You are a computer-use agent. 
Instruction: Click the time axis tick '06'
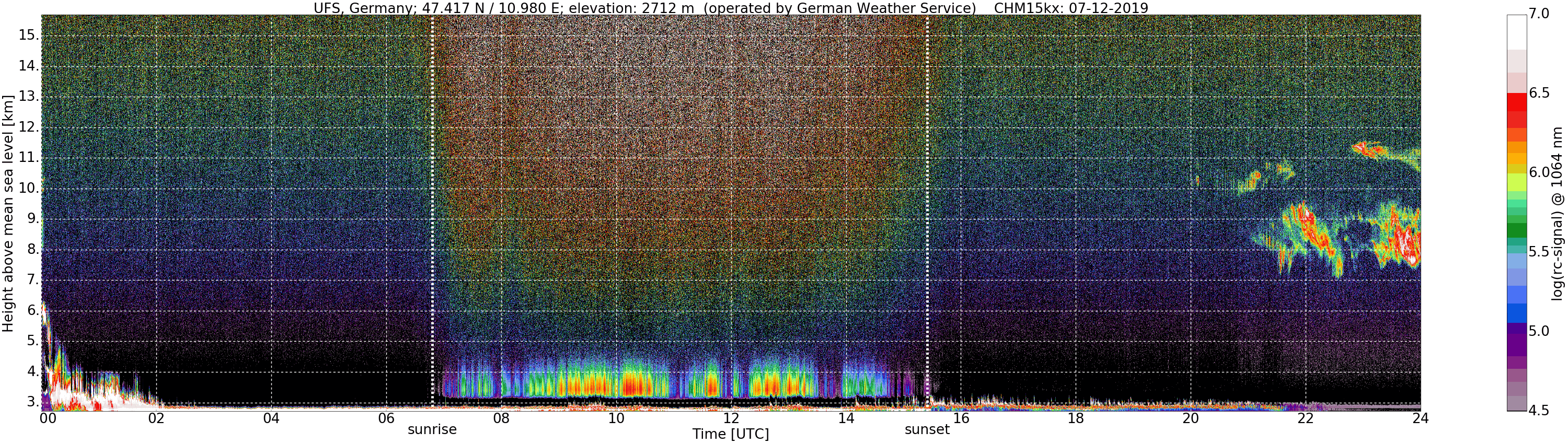click(x=387, y=418)
